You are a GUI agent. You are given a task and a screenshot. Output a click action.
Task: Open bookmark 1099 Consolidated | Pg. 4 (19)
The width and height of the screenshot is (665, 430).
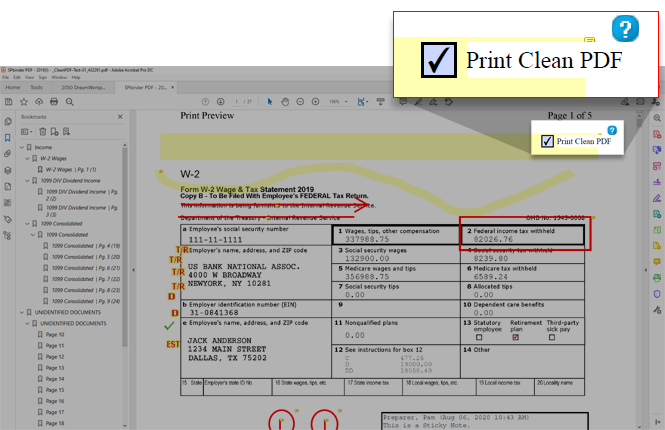[86, 246]
